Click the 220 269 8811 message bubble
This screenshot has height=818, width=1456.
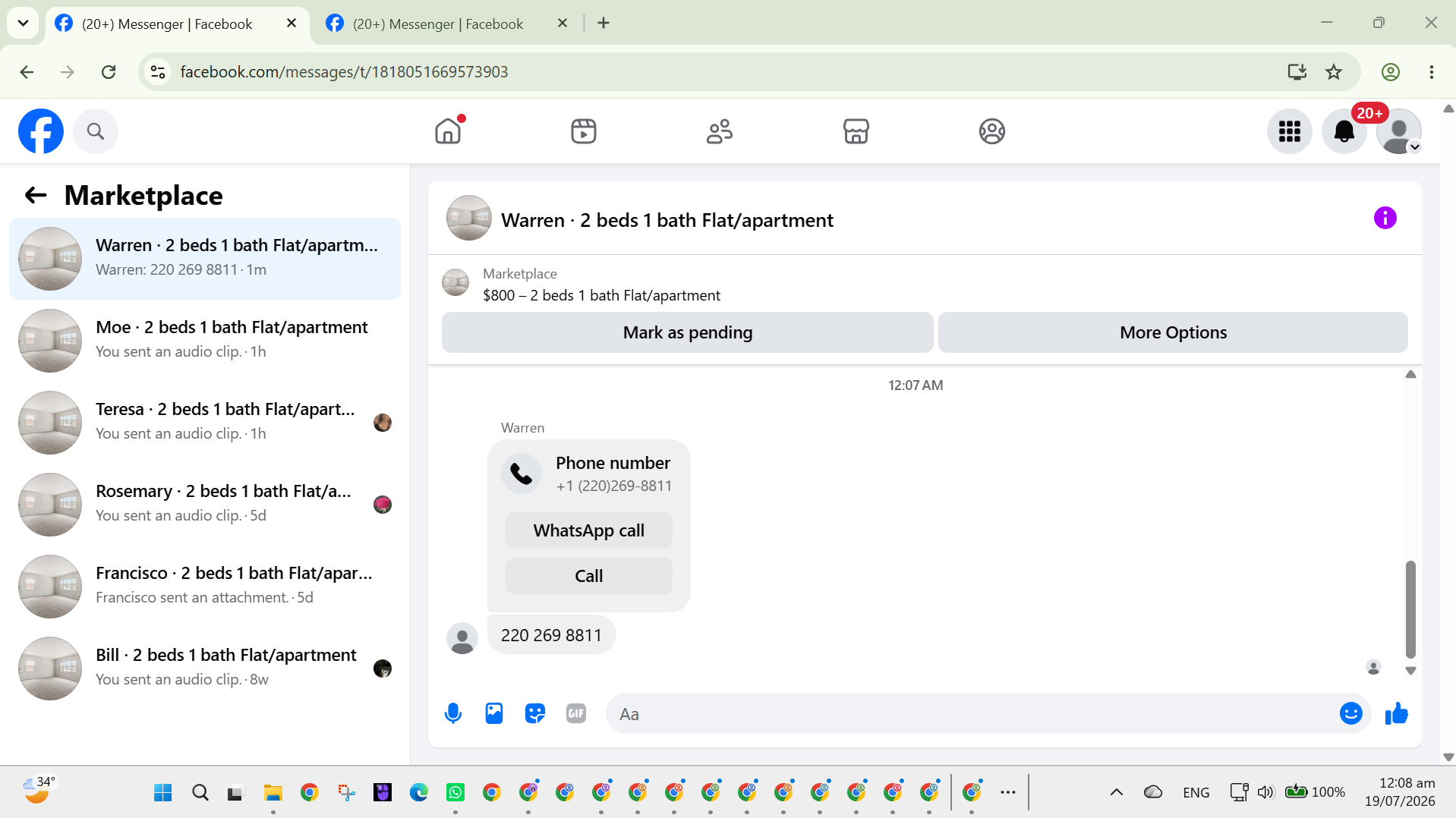(551, 635)
